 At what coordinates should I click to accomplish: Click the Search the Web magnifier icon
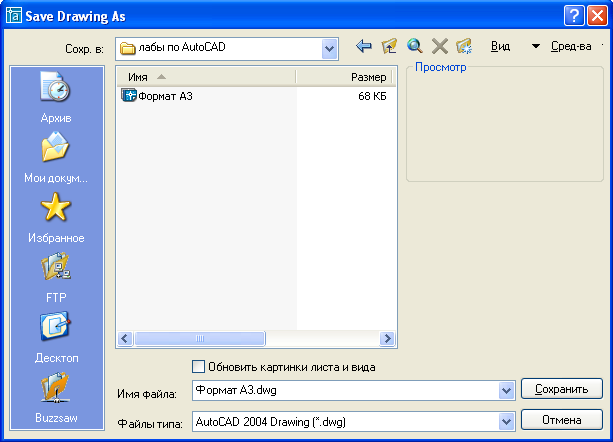coord(414,47)
